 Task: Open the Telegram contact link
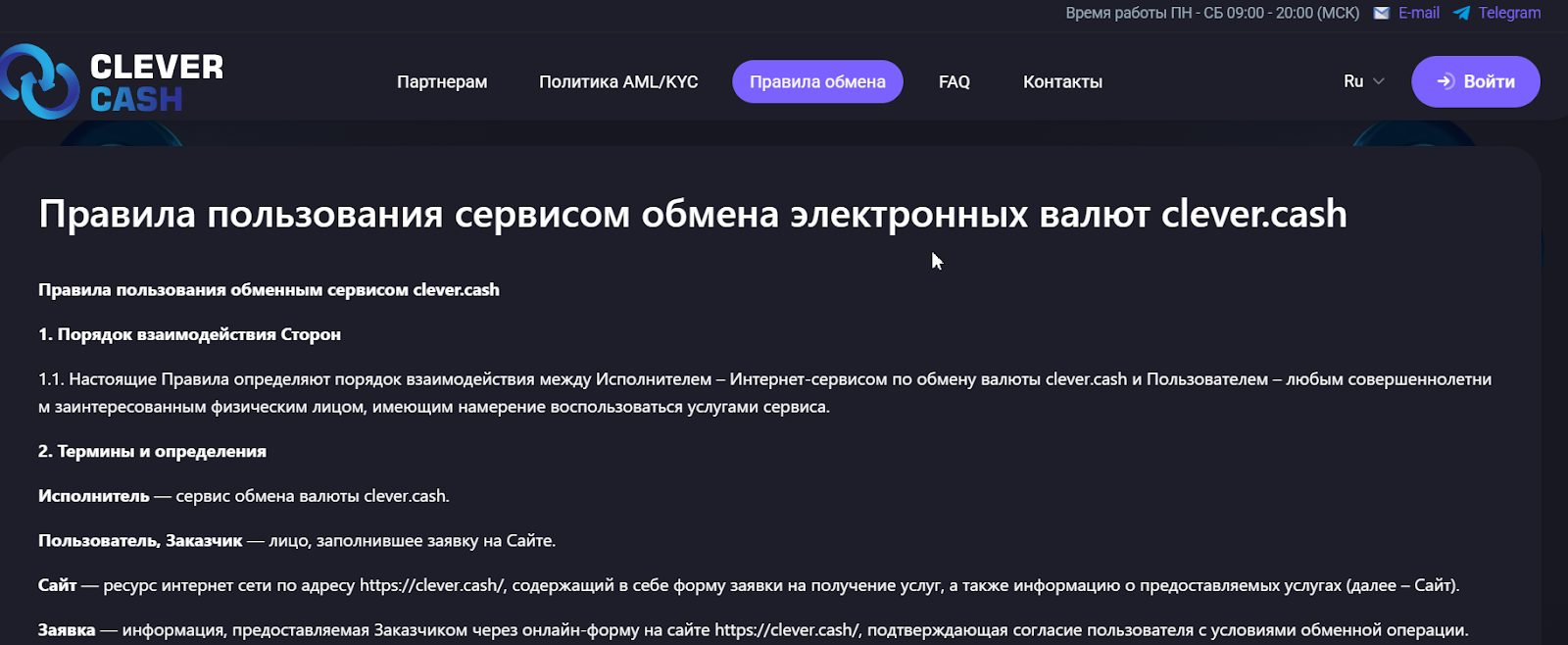[x=1509, y=13]
